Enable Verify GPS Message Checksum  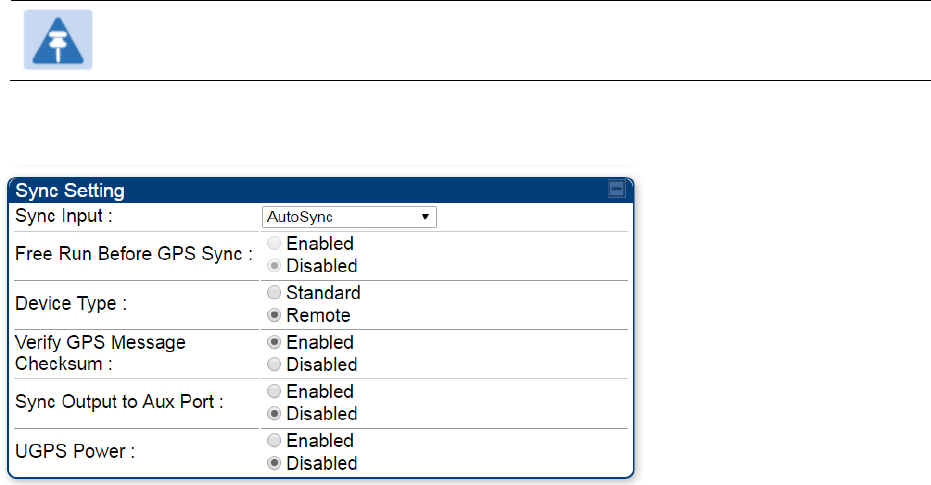point(274,342)
